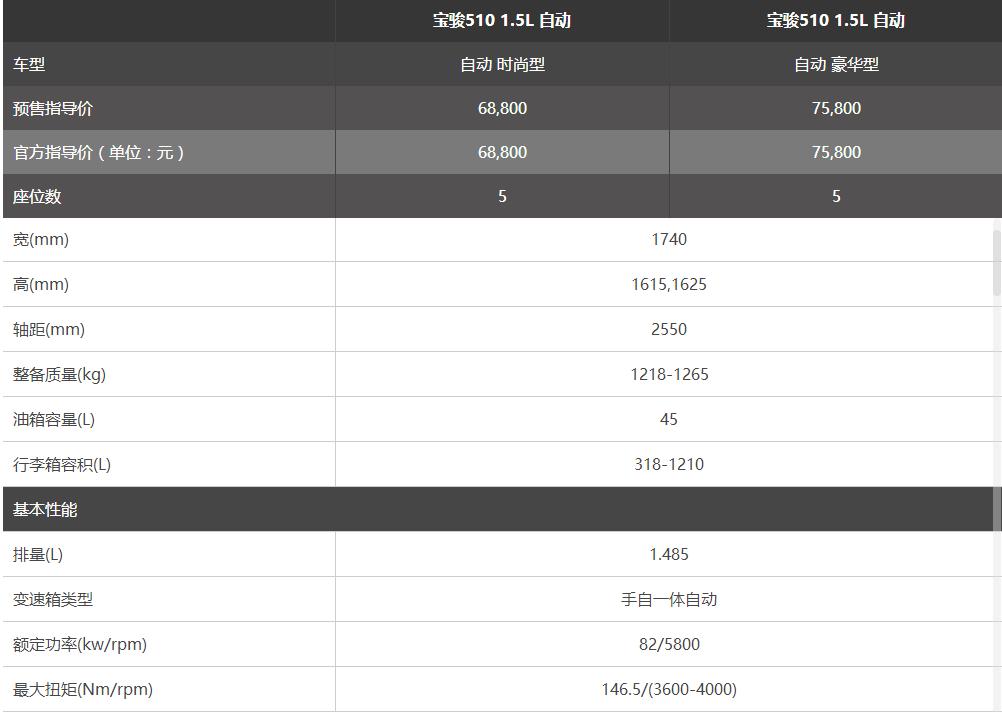Select the 官方指导价(单位:元) label
The height and width of the screenshot is (712, 1002).
pyautogui.click(x=98, y=152)
